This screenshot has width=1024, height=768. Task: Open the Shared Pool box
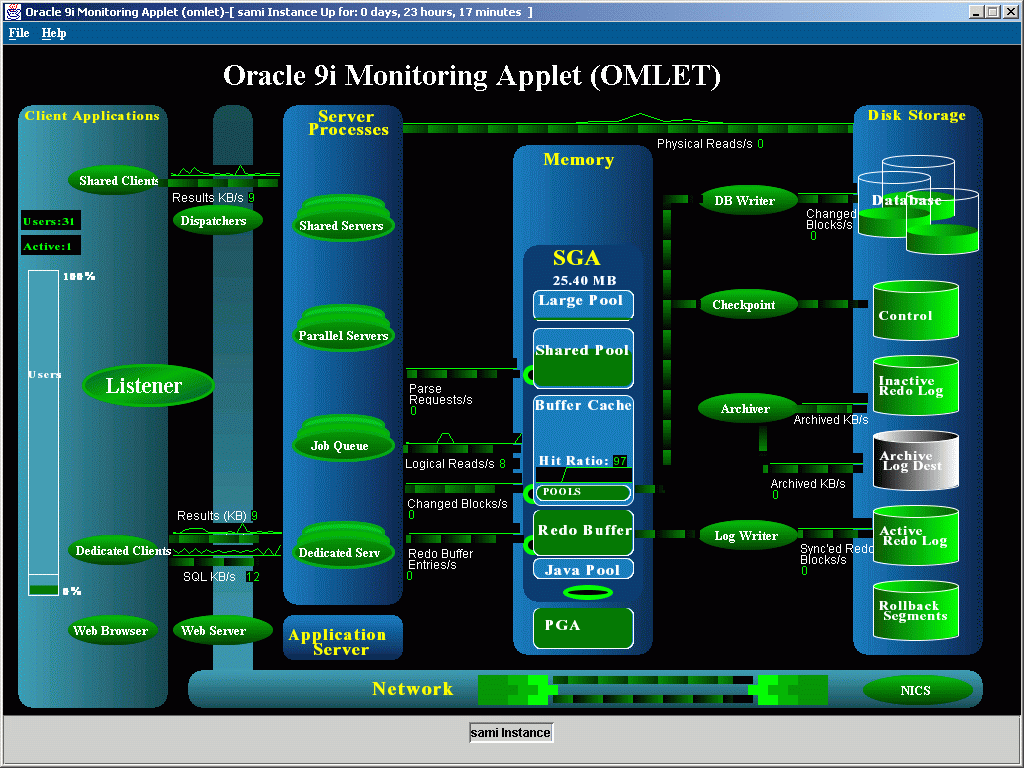583,359
